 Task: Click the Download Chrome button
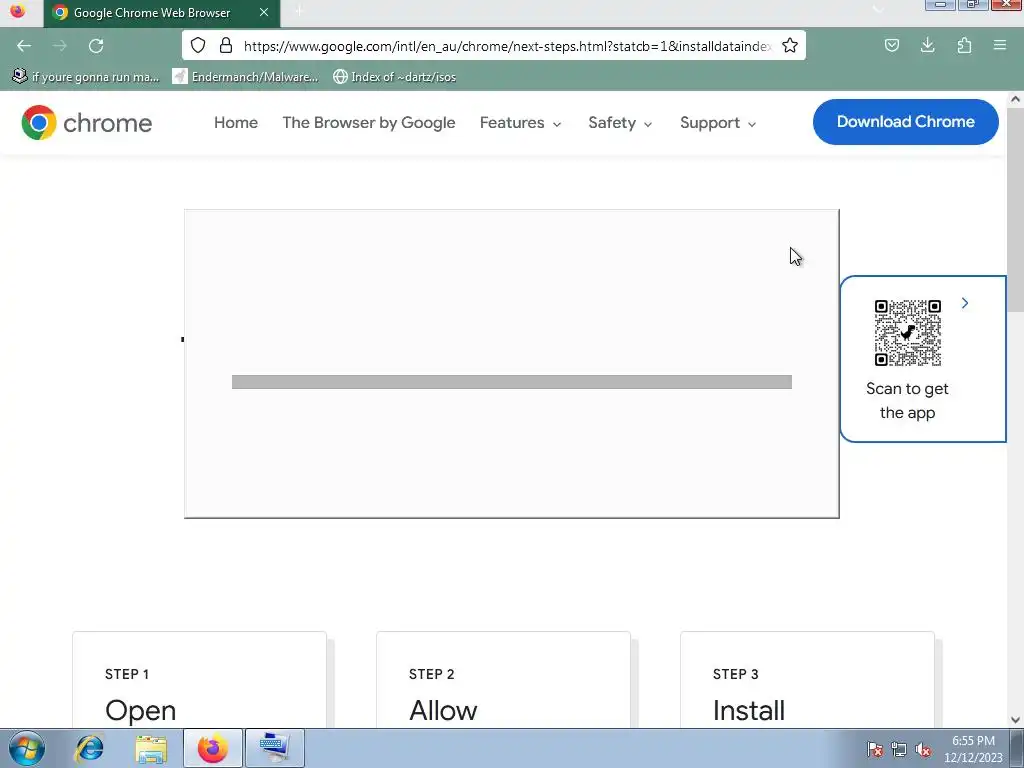click(x=905, y=121)
